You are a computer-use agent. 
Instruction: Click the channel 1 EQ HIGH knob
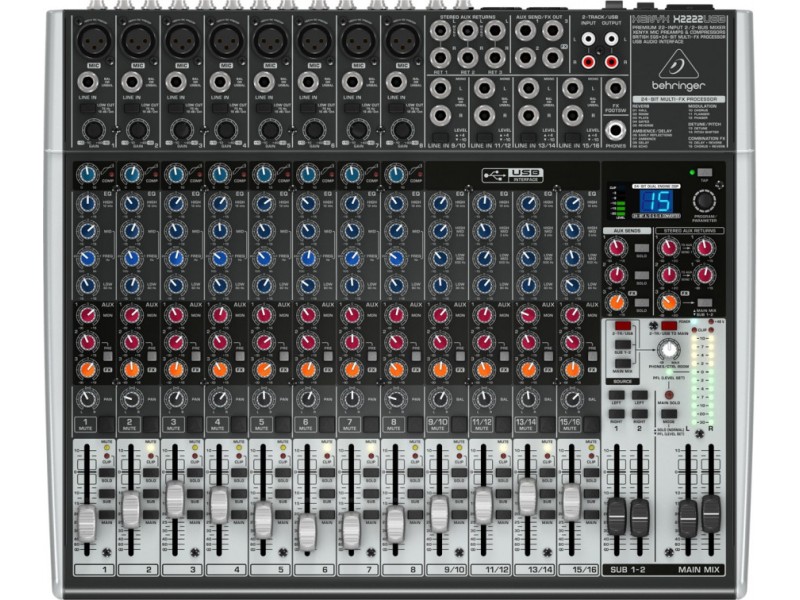pyautogui.click(x=87, y=204)
